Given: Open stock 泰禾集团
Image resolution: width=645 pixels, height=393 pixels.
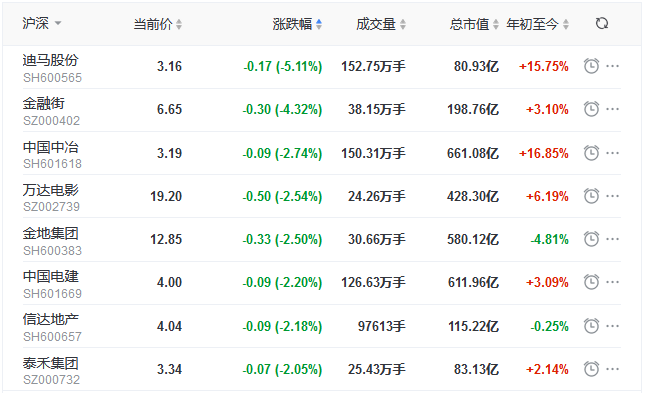Looking at the screenshot, I should [51, 363].
